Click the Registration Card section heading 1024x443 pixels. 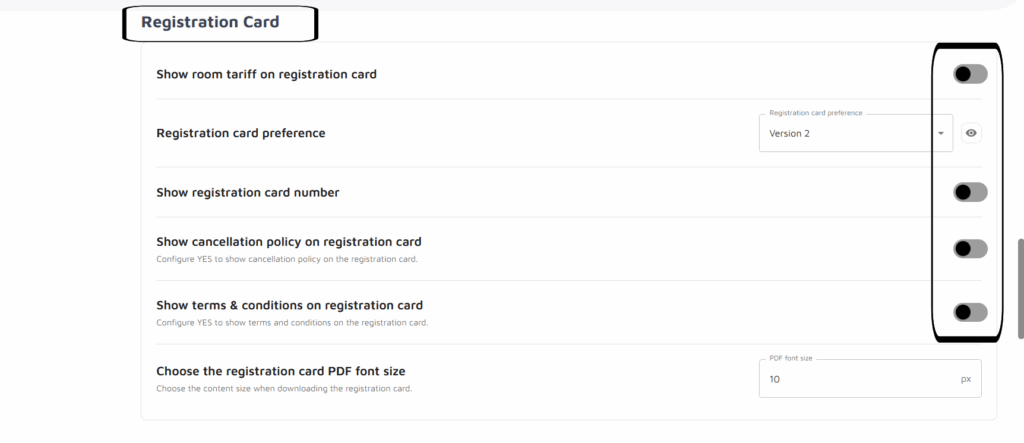(x=210, y=22)
